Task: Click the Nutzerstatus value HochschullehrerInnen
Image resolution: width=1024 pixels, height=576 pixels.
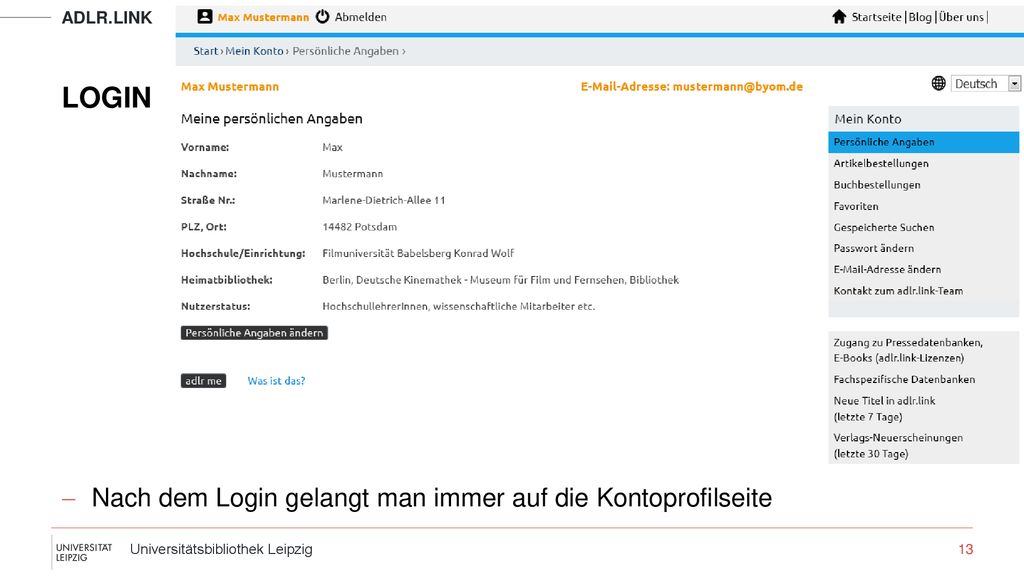Action: click(x=458, y=306)
